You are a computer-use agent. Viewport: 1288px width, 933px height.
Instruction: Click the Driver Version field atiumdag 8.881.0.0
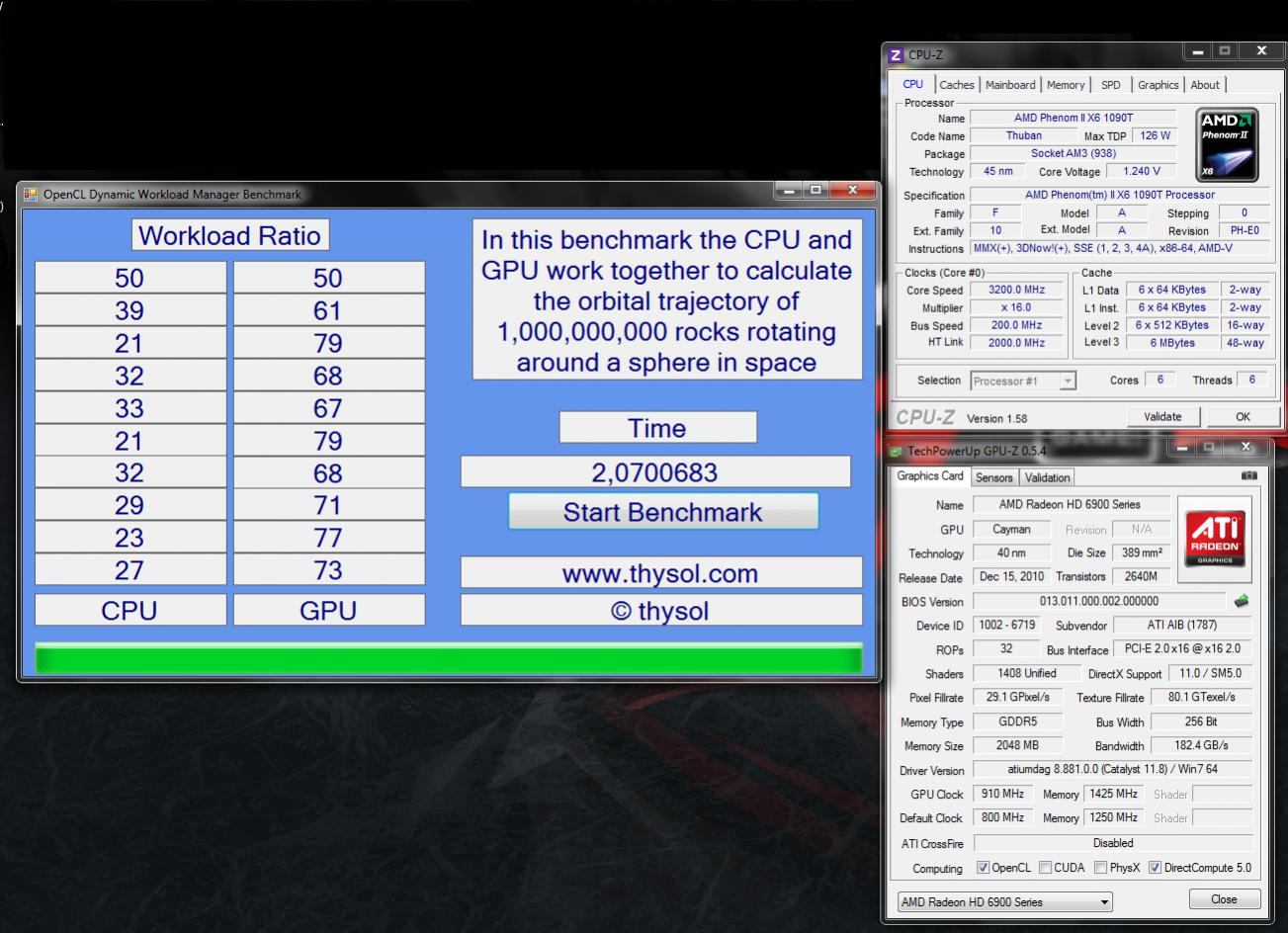click(x=1112, y=769)
